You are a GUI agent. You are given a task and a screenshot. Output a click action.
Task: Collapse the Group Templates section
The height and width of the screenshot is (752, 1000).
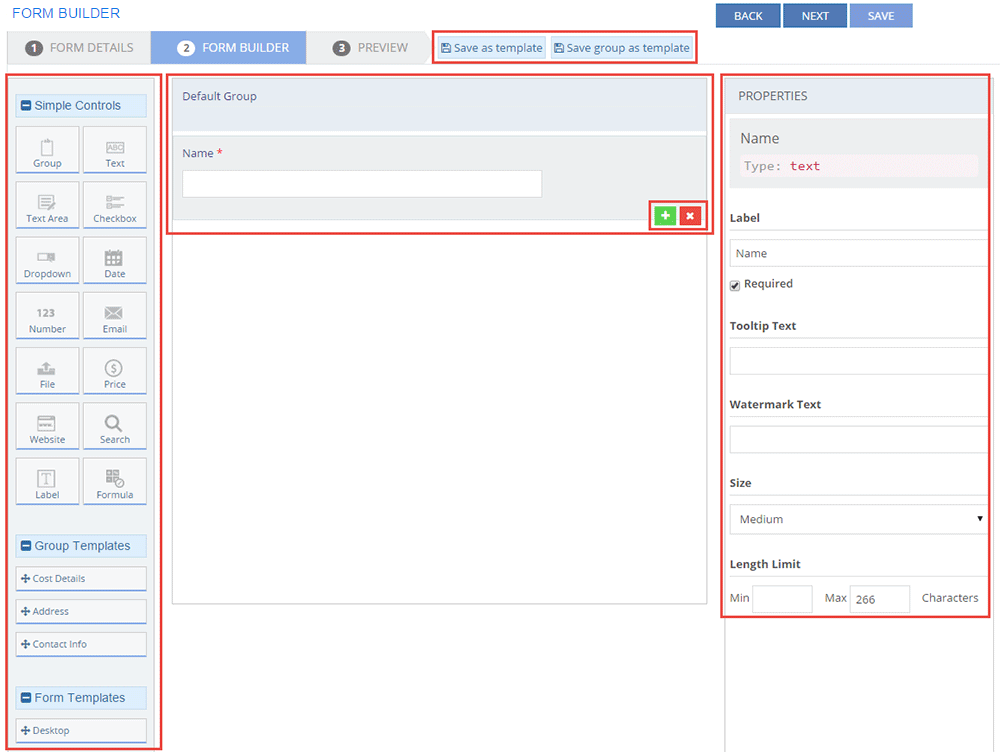[x=26, y=546]
